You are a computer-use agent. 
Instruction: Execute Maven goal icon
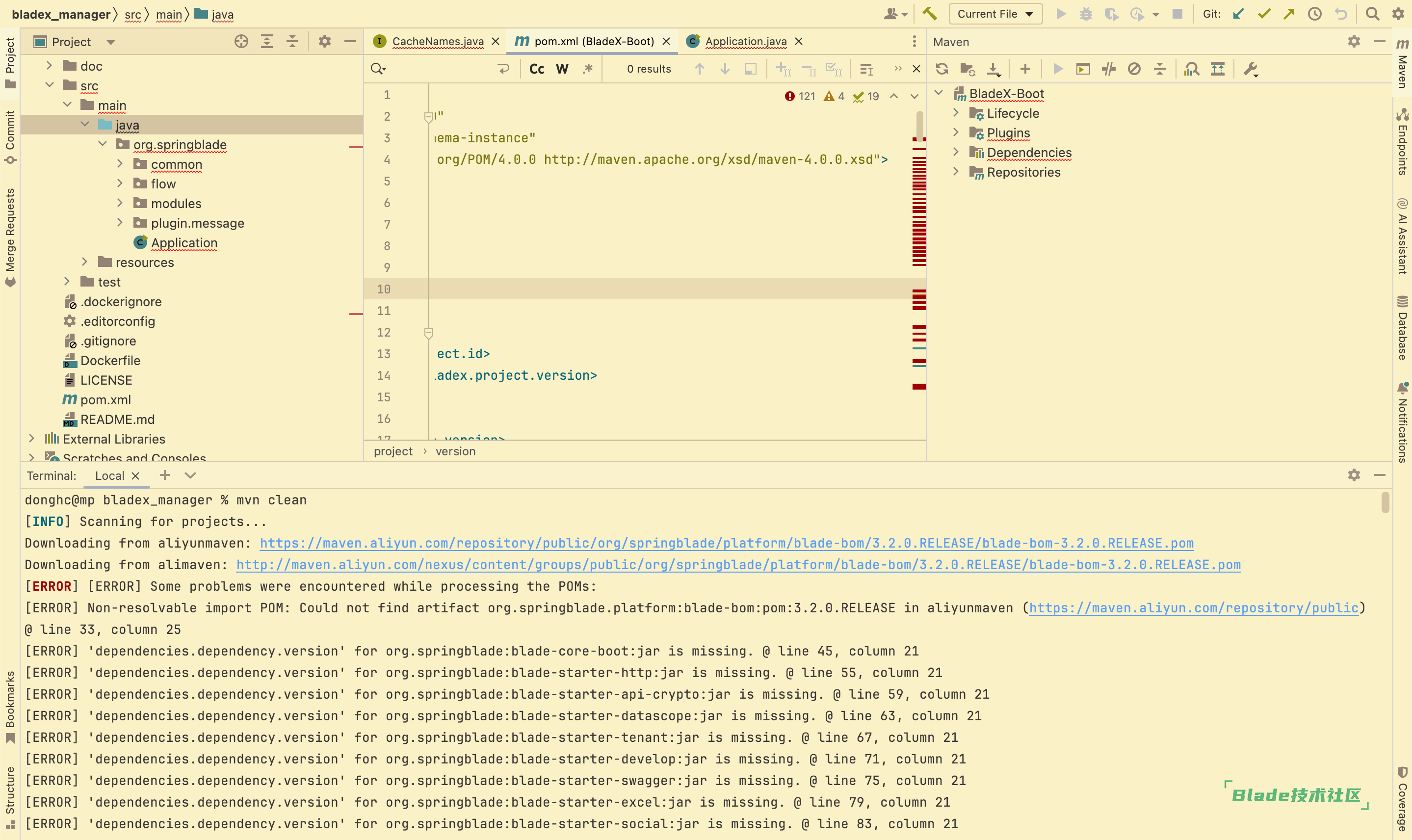click(1083, 69)
